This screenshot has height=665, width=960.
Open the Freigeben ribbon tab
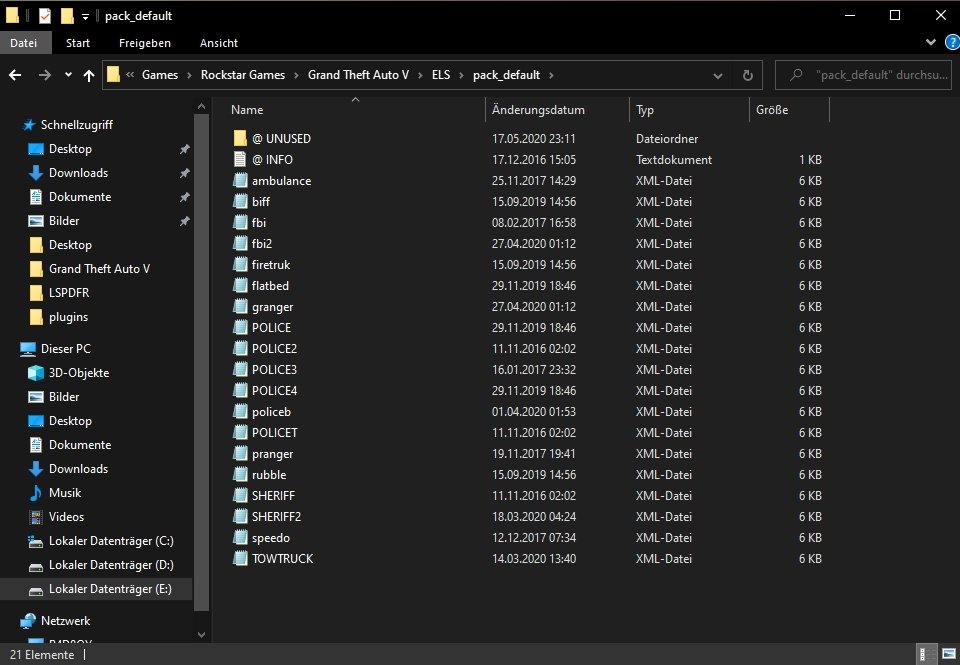(x=144, y=43)
